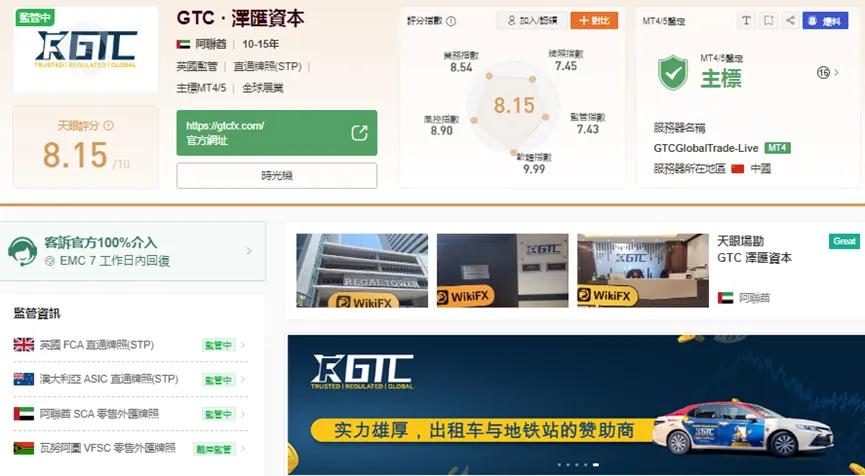Click the 監管中 status badge in the FCA row

(218, 345)
